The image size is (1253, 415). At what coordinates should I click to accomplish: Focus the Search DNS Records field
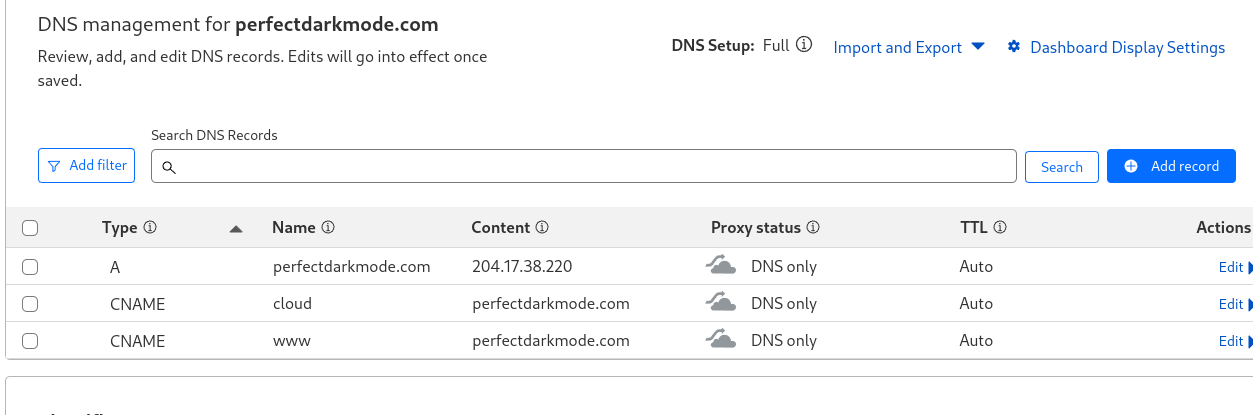click(x=584, y=167)
